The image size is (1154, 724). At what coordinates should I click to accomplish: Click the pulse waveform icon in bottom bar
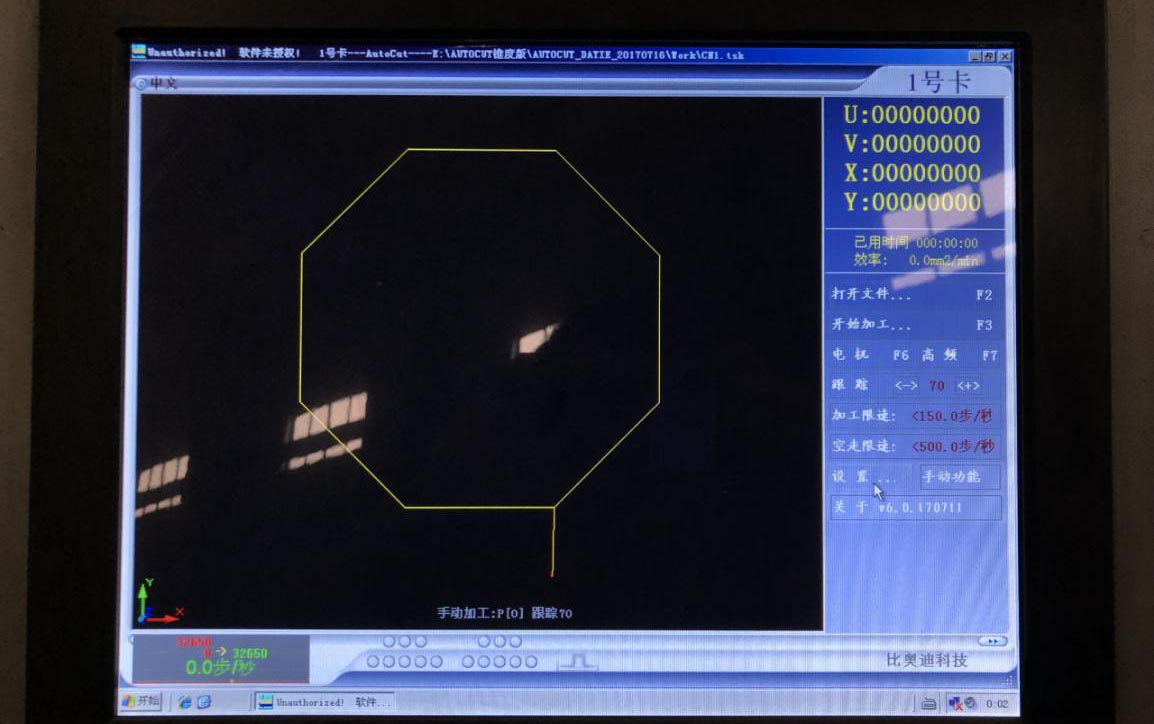pos(577,661)
